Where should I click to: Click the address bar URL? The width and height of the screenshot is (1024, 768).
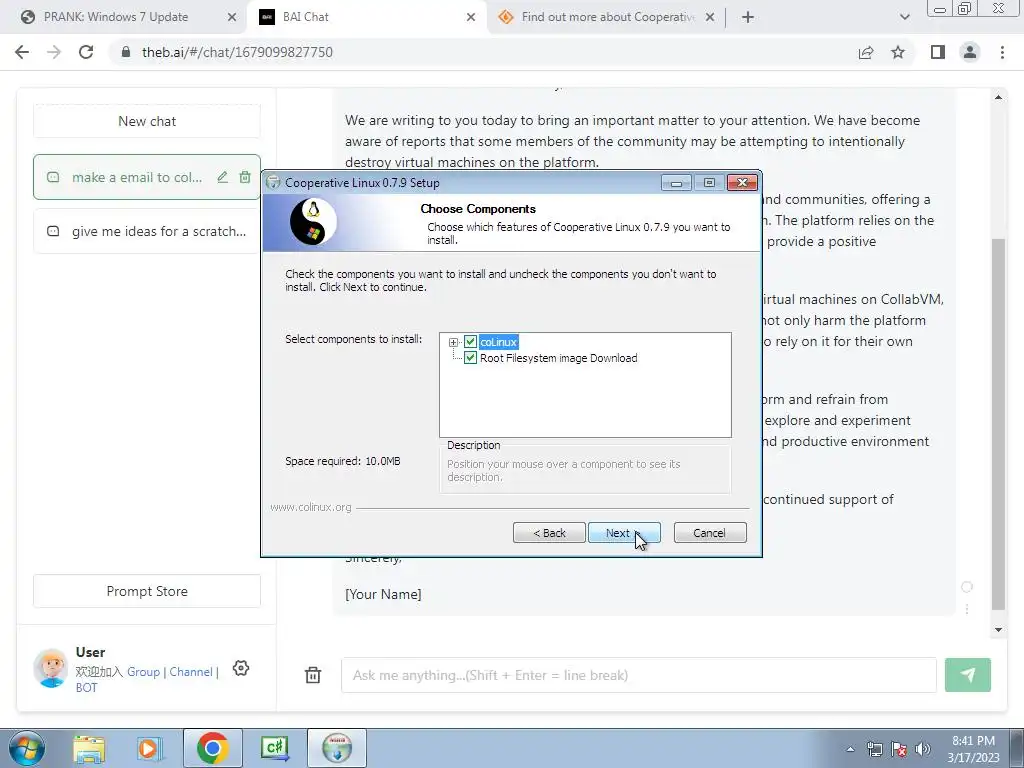(x=237, y=52)
